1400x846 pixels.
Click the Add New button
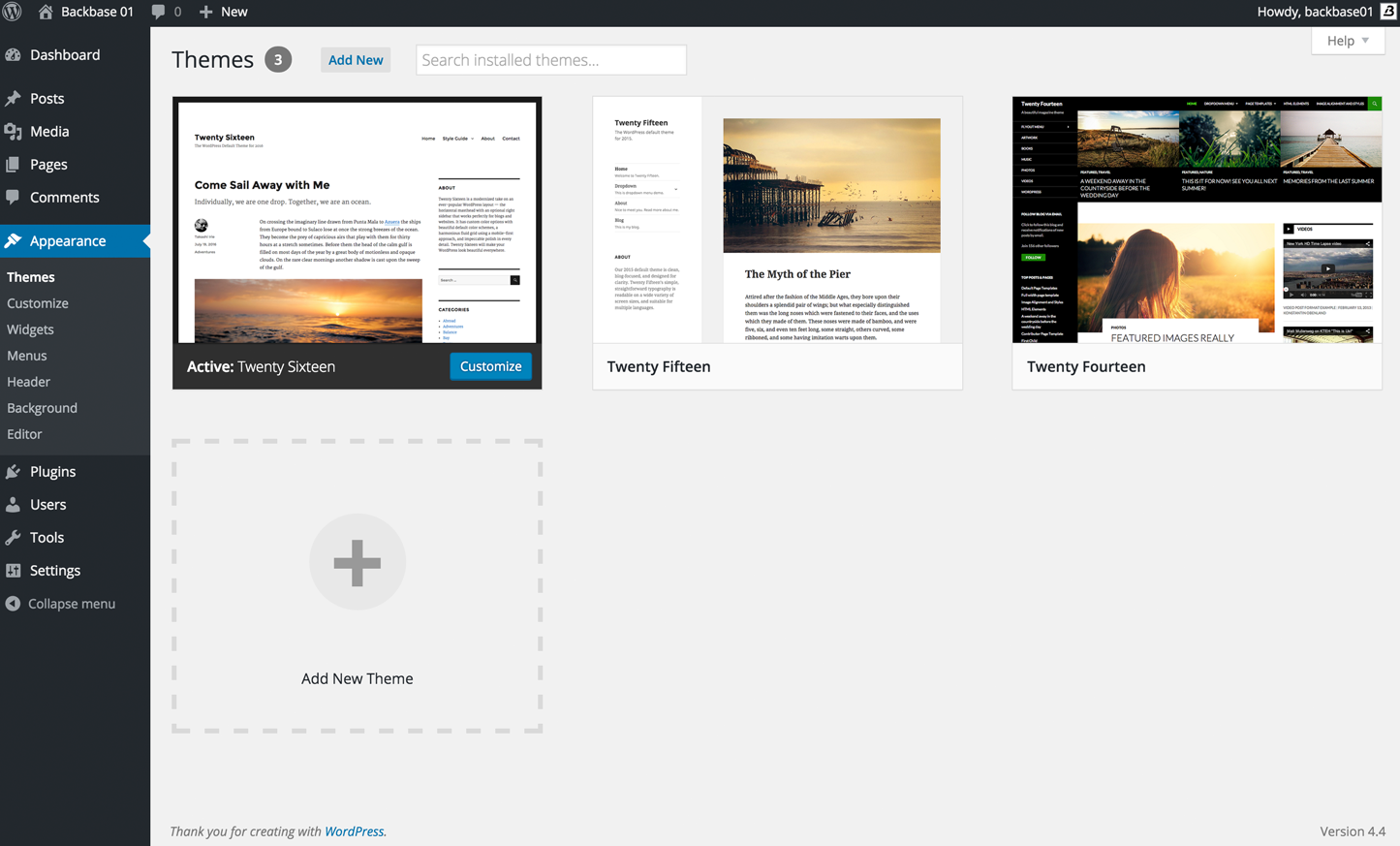pyautogui.click(x=356, y=60)
